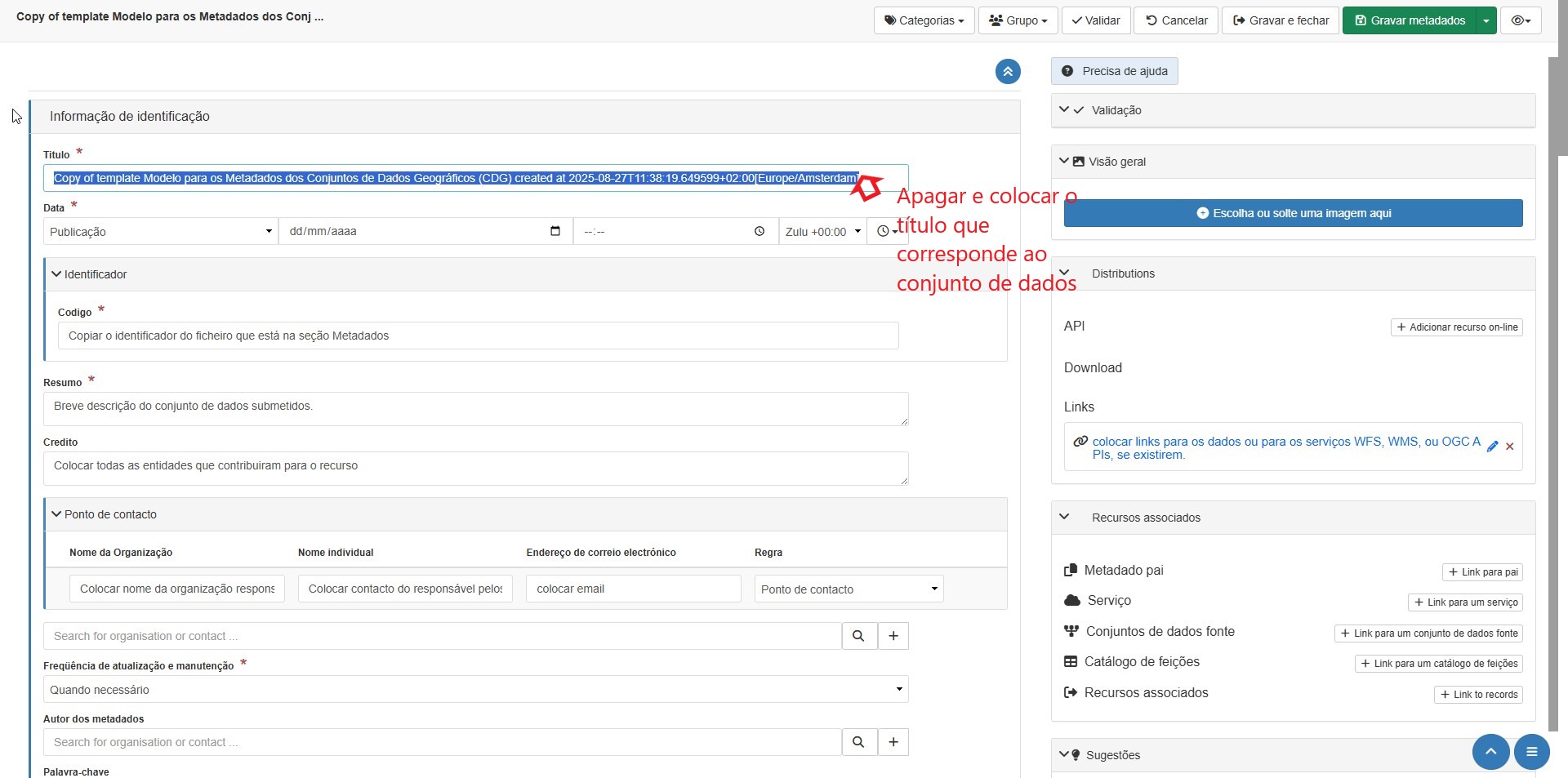Image resolution: width=1568 pixels, height=778 pixels.
Task: Open the Frequência de atualização dropdown
Action: (475, 690)
